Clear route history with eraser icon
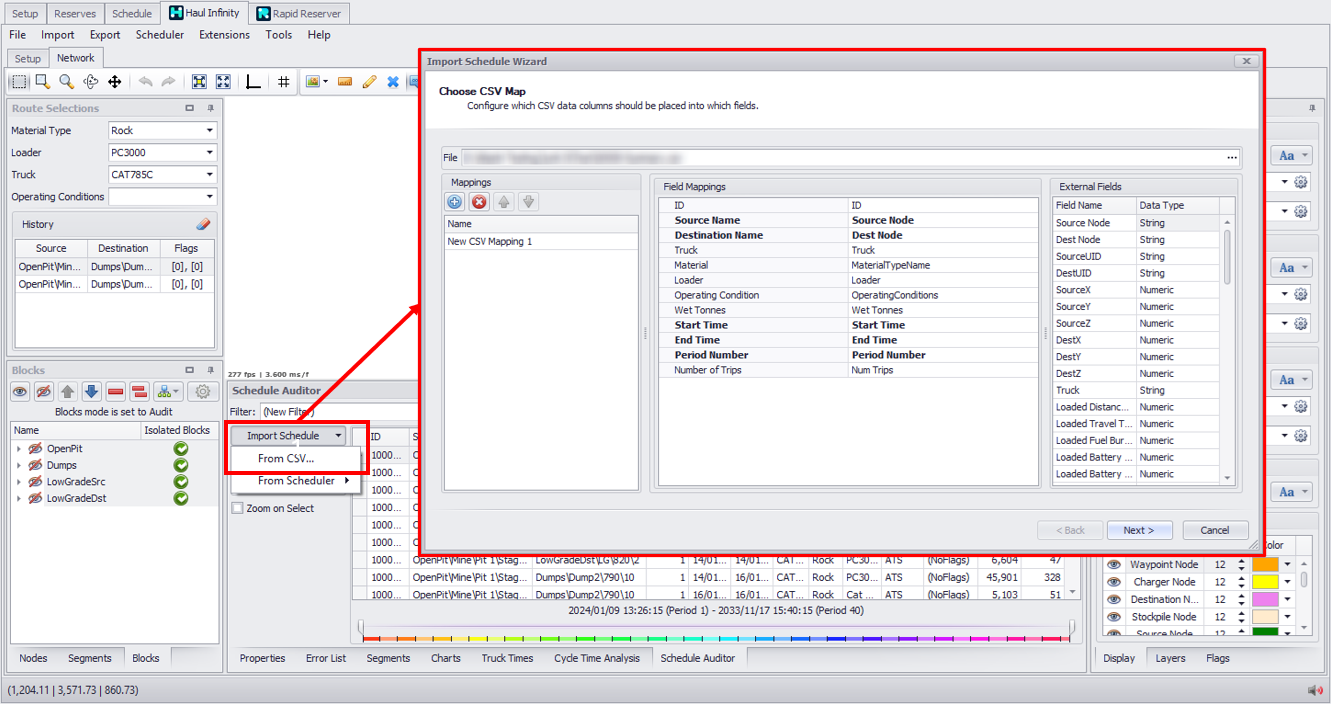The image size is (1331, 704). click(203, 224)
